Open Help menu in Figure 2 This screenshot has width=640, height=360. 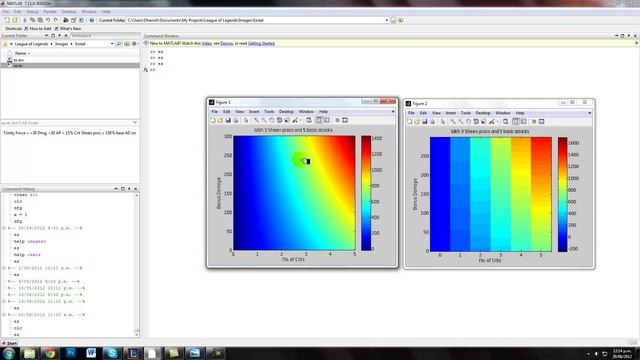click(520, 113)
